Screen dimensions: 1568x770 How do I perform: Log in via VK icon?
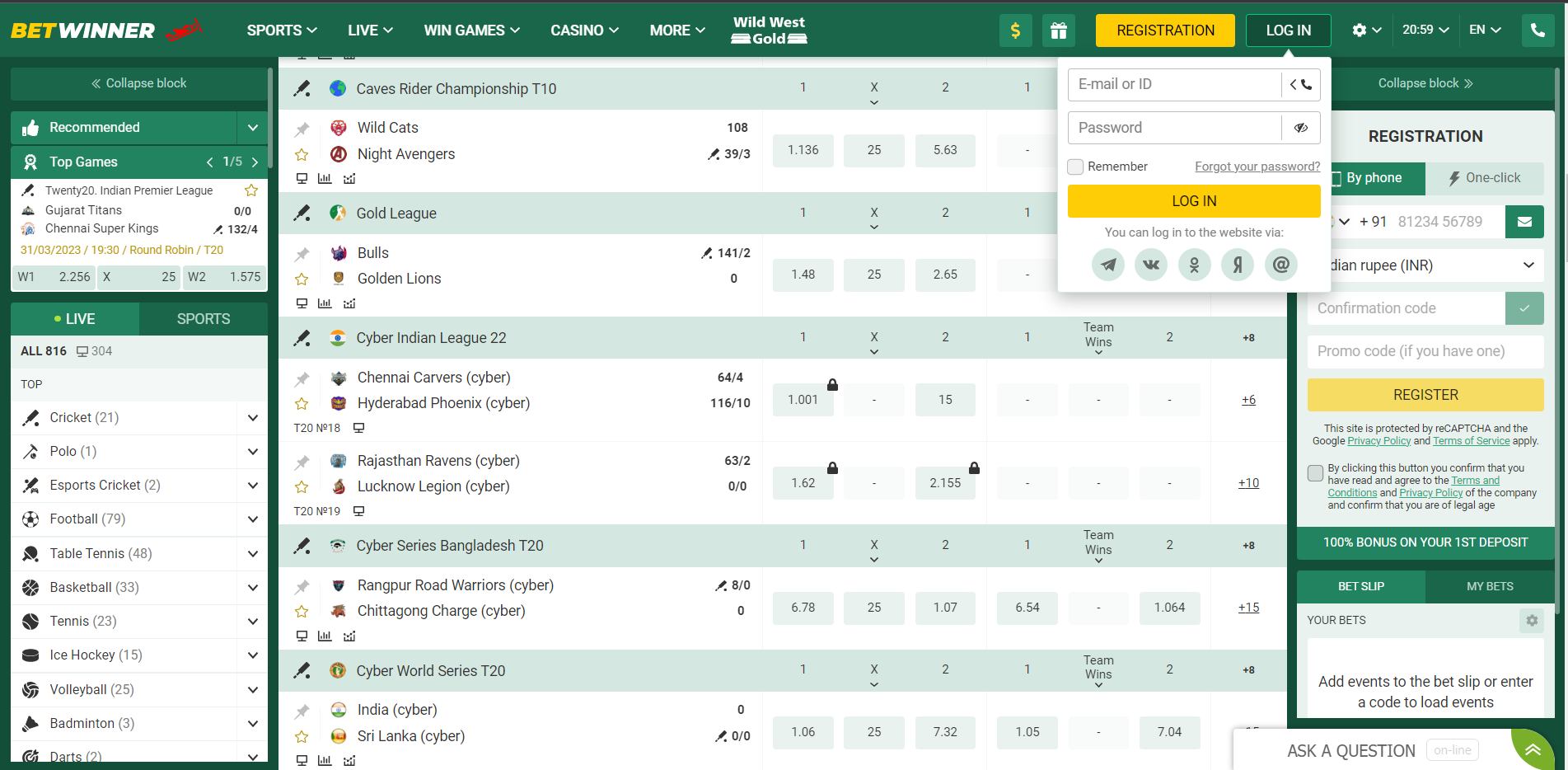1151,265
